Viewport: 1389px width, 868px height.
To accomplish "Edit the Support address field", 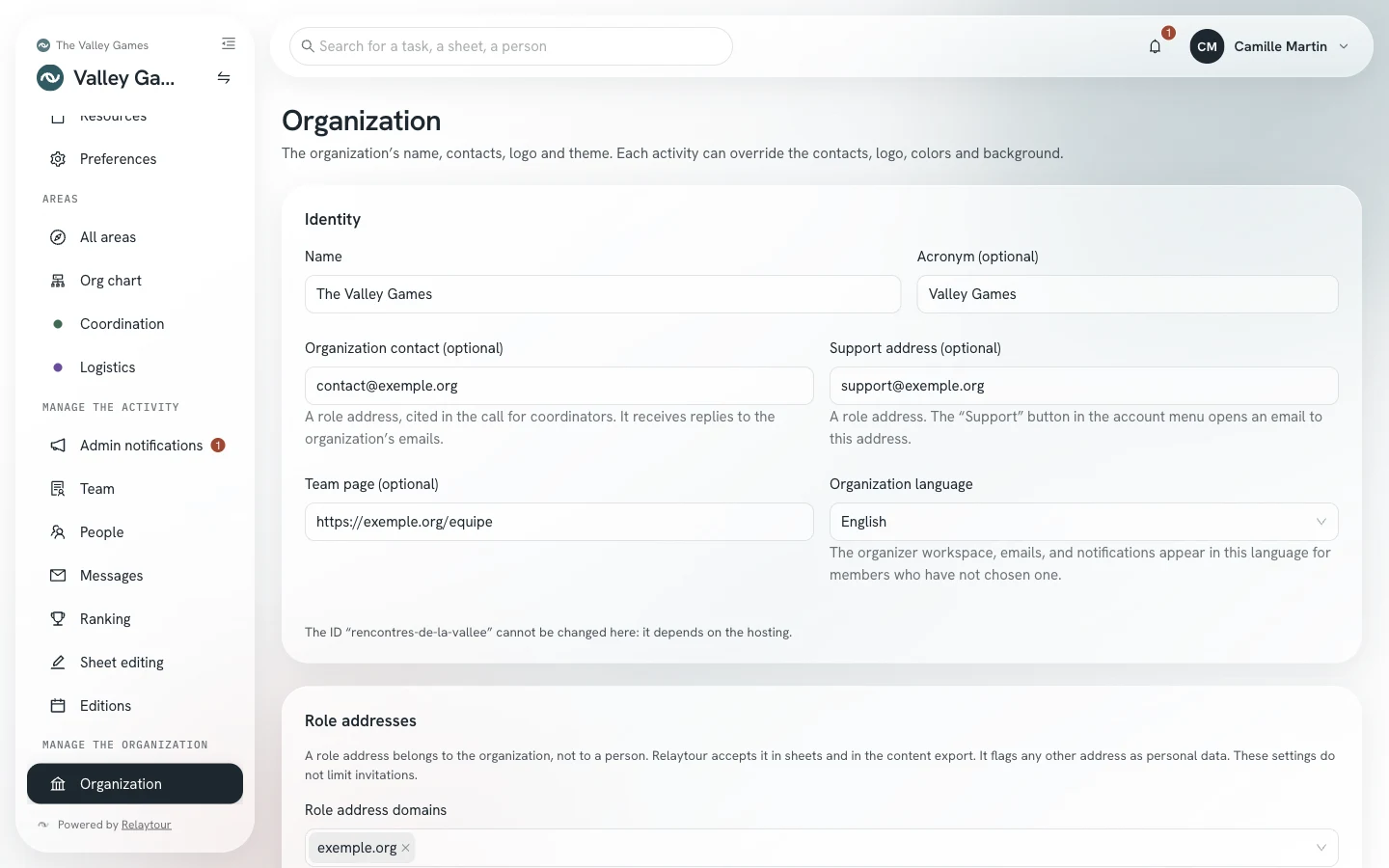I will (1083, 386).
